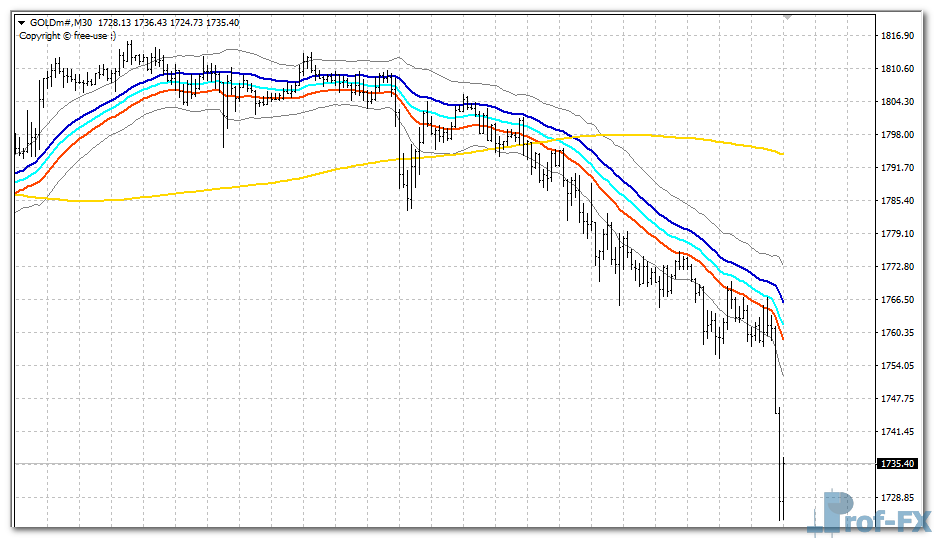Click the gray chart shift triangle marker
The image size is (934, 538).
click(788, 16)
